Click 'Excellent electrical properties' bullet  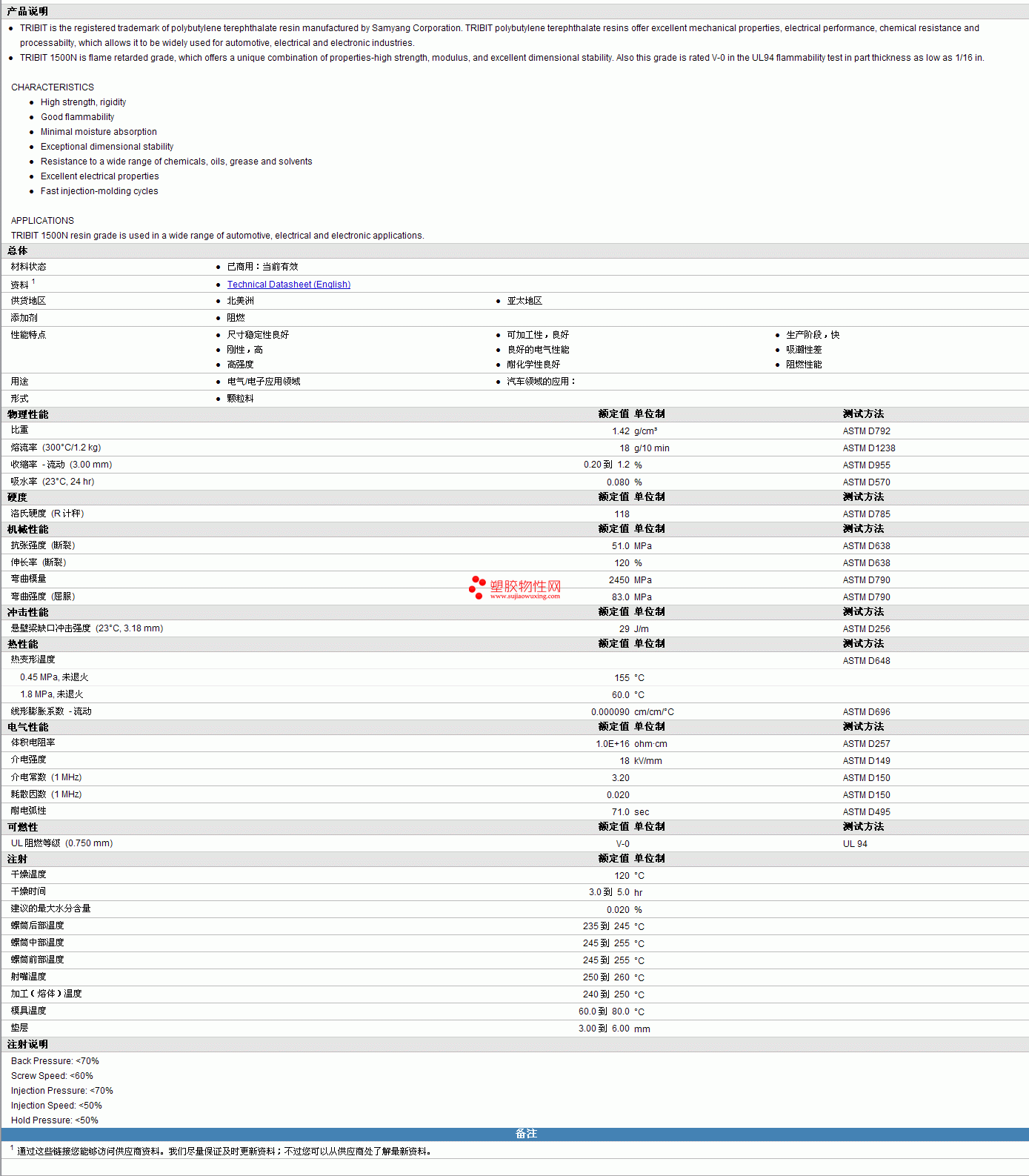[99, 176]
